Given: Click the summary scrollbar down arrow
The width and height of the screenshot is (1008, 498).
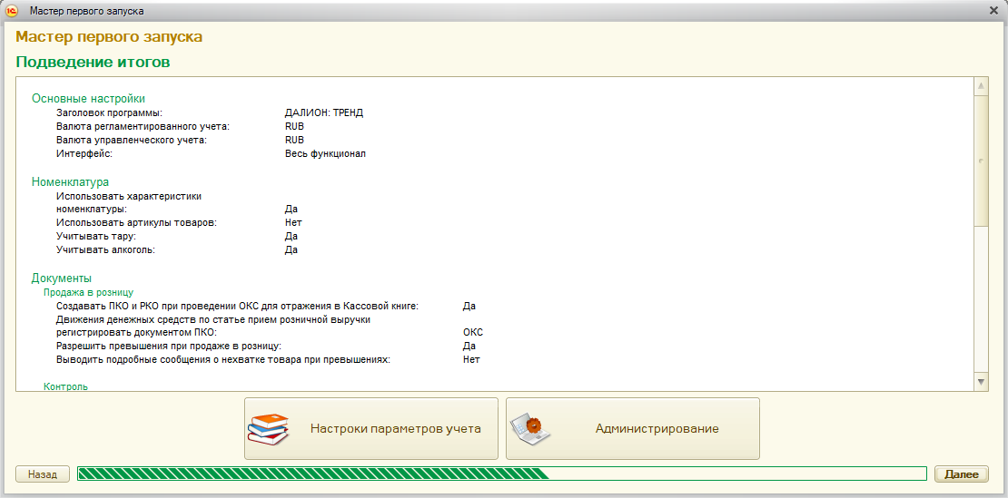Looking at the screenshot, I should [x=981, y=382].
